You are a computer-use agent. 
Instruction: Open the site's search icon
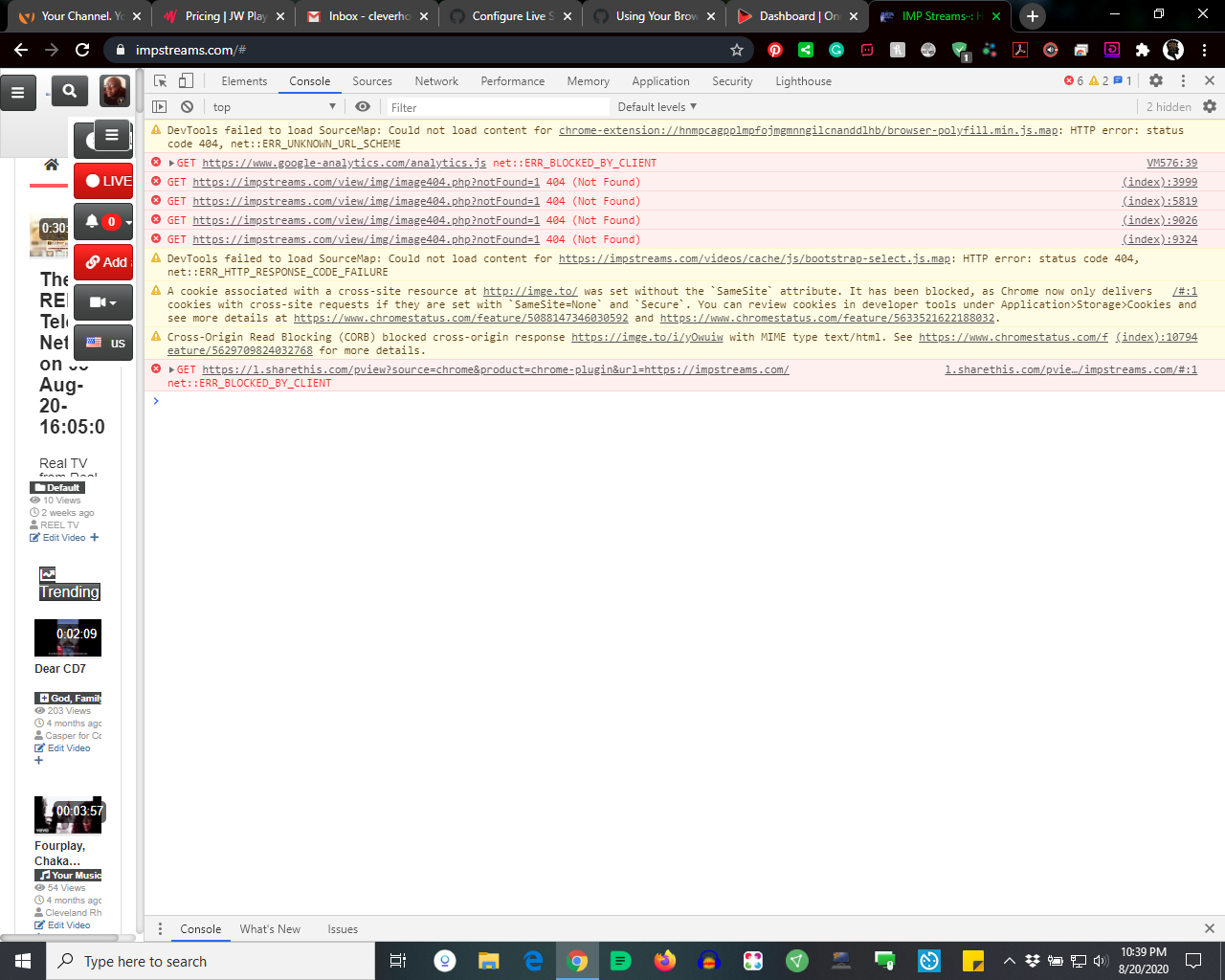[69, 91]
